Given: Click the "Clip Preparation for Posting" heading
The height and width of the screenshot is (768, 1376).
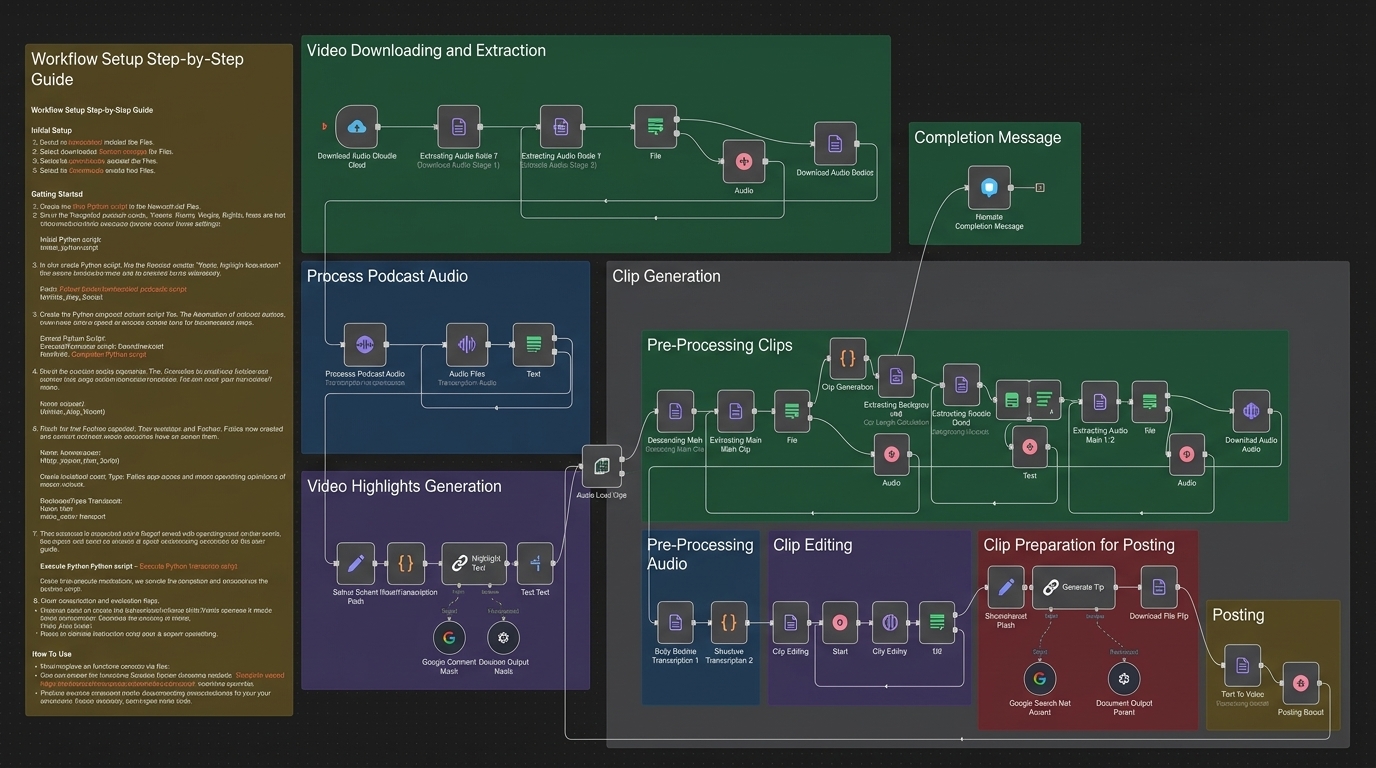Looking at the screenshot, I should [1078, 545].
